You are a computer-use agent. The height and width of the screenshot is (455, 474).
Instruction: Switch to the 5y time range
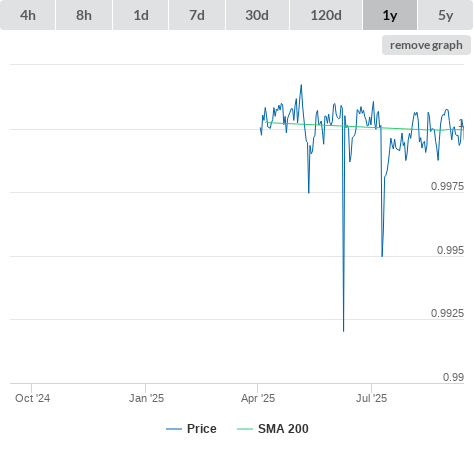pos(445,15)
